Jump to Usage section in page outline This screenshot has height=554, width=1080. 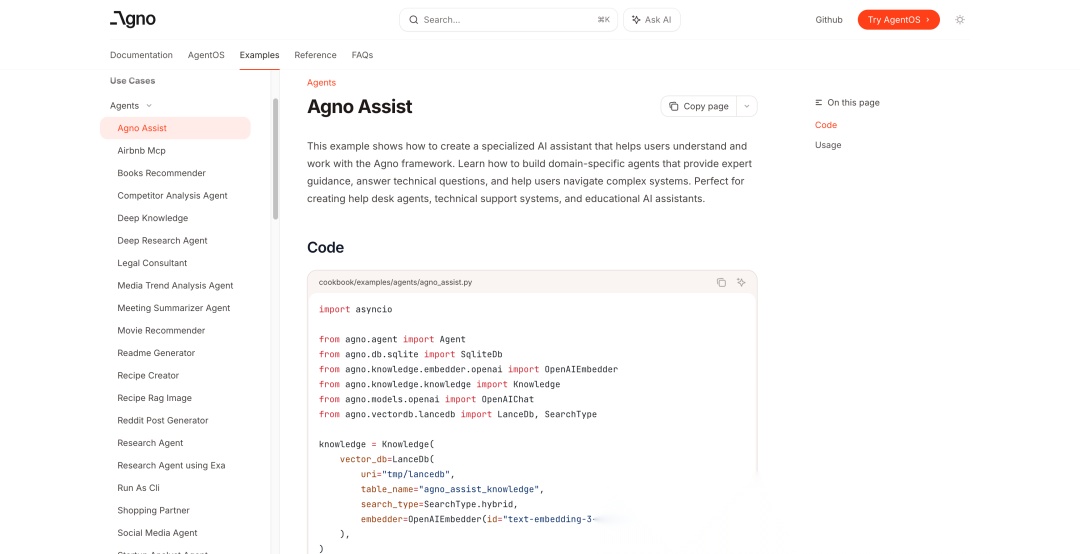pyautogui.click(x=828, y=145)
